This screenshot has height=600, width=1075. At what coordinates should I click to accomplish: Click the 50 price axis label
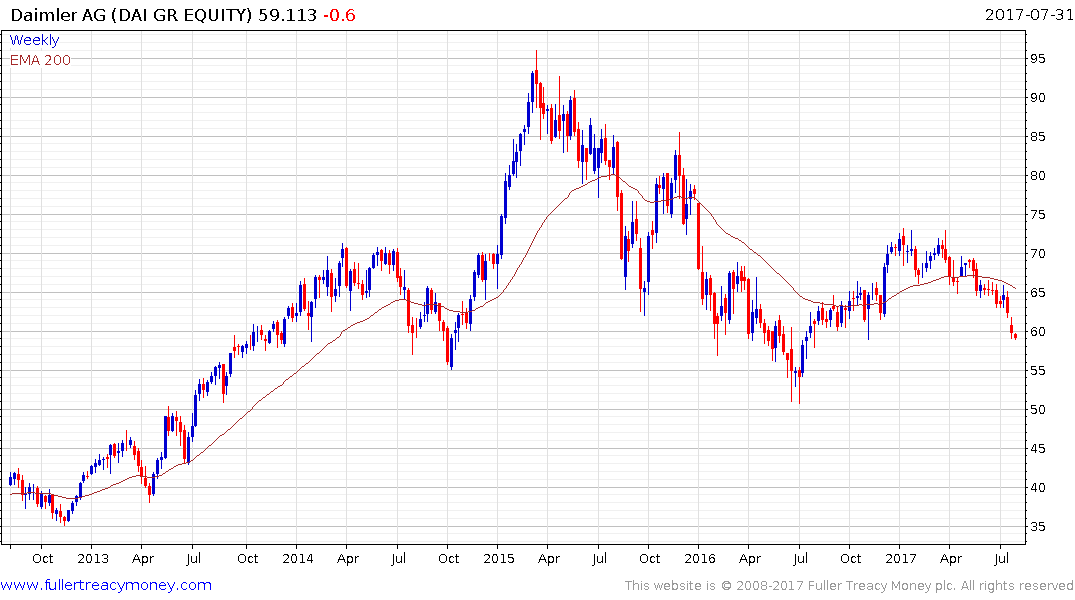click(x=1037, y=410)
